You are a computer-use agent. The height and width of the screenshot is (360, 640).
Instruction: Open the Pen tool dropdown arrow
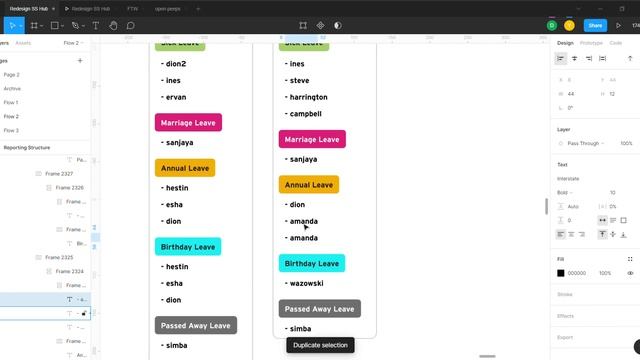83,26
